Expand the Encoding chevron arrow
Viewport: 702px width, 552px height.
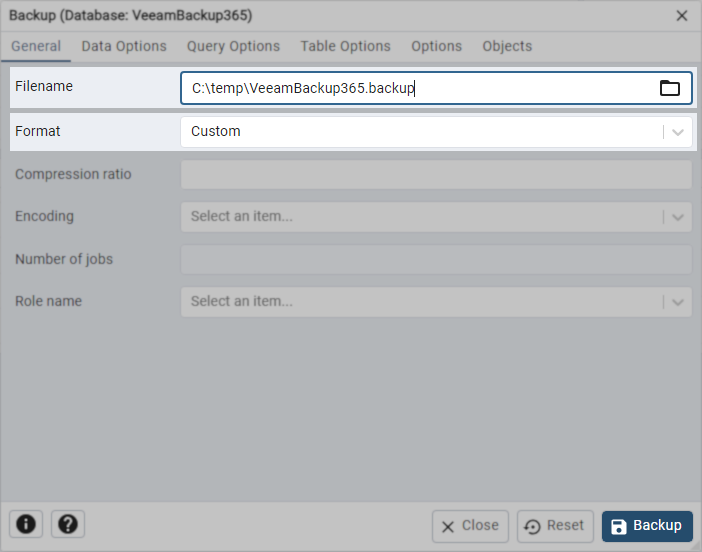[x=678, y=217]
